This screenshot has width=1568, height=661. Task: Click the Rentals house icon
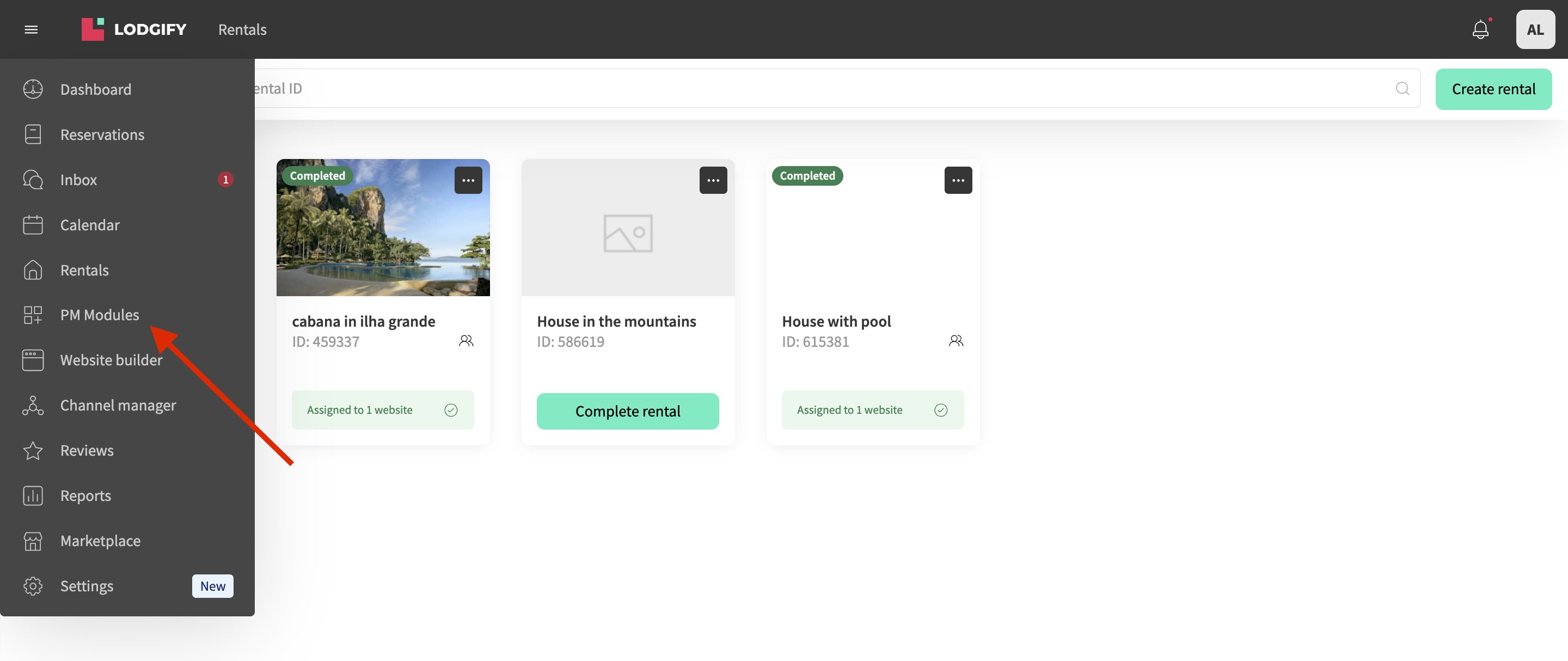click(33, 270)
